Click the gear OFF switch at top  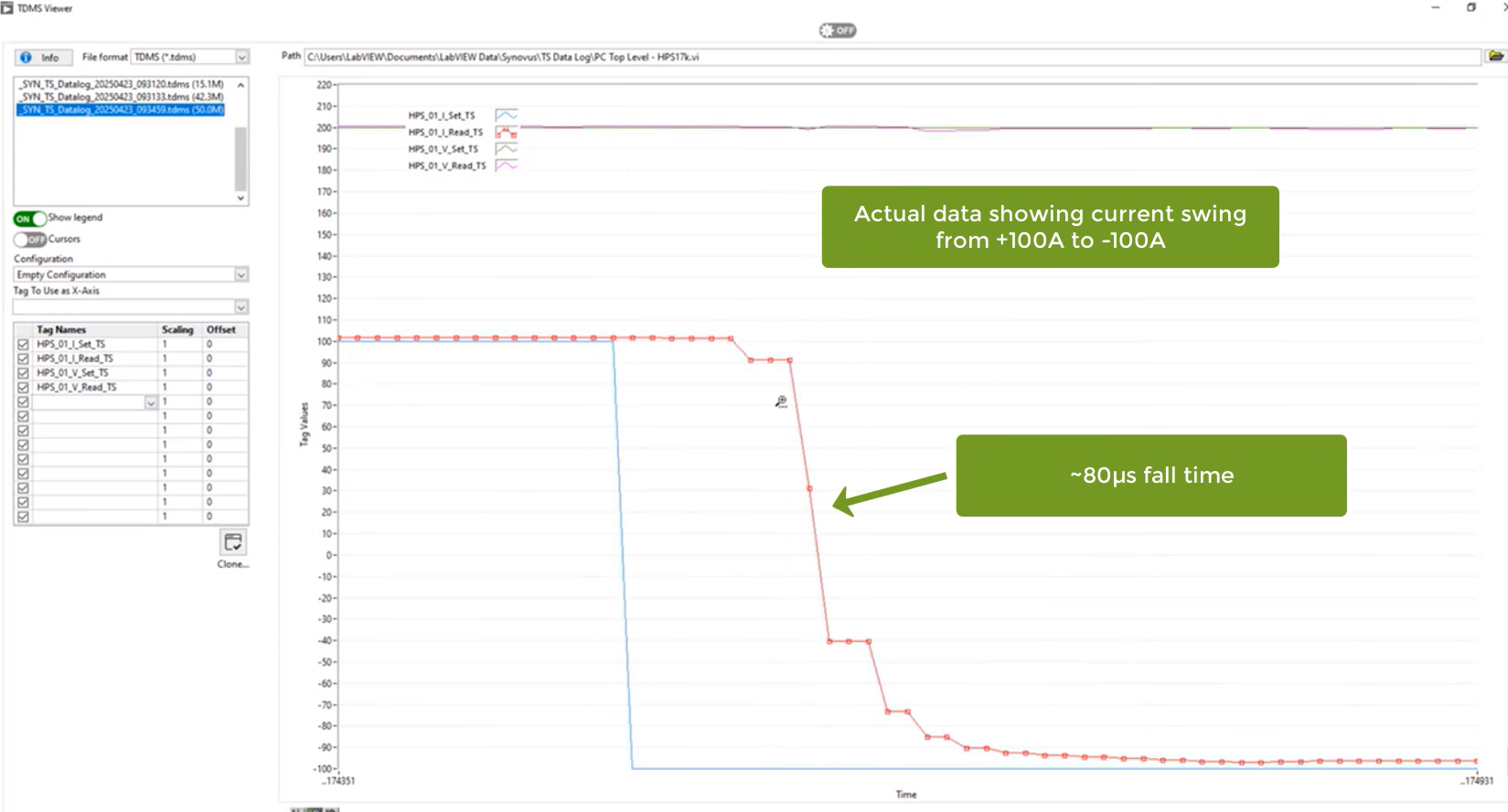click(837, 30)
